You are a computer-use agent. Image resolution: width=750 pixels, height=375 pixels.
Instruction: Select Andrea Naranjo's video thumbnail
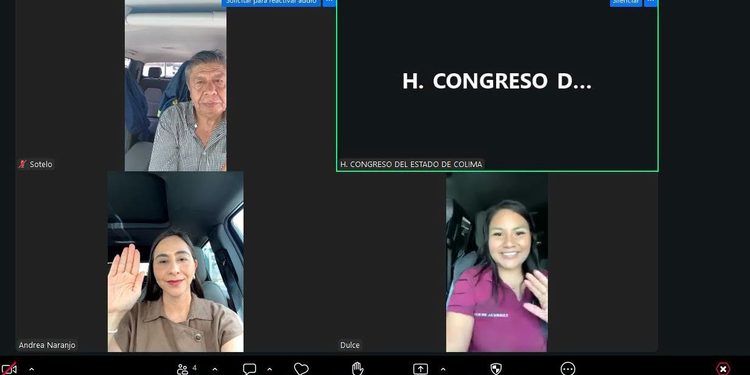(176, 262)
